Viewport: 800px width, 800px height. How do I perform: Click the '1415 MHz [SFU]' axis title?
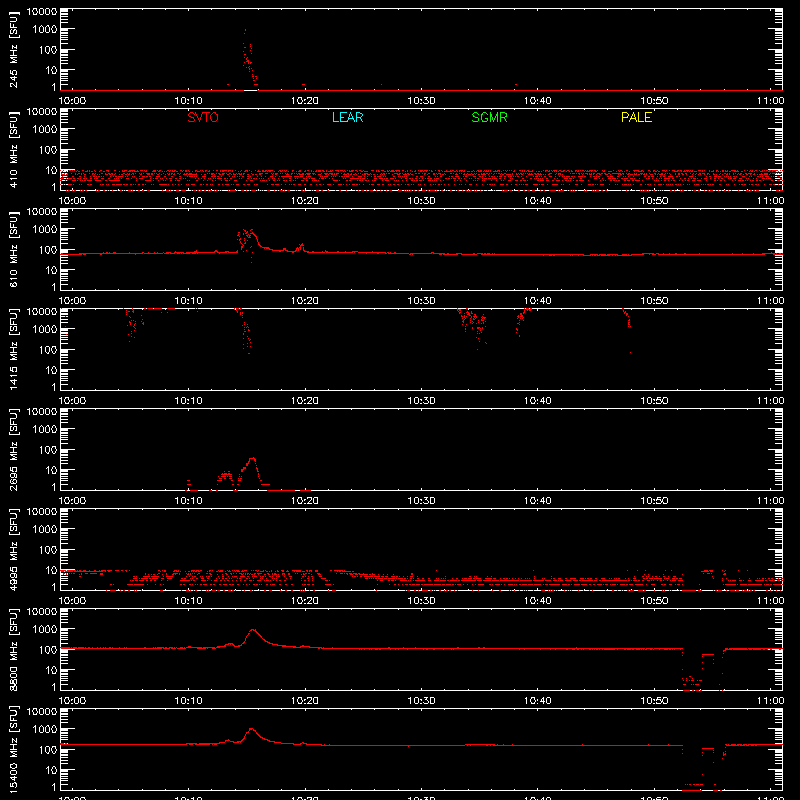pos(13,351)
